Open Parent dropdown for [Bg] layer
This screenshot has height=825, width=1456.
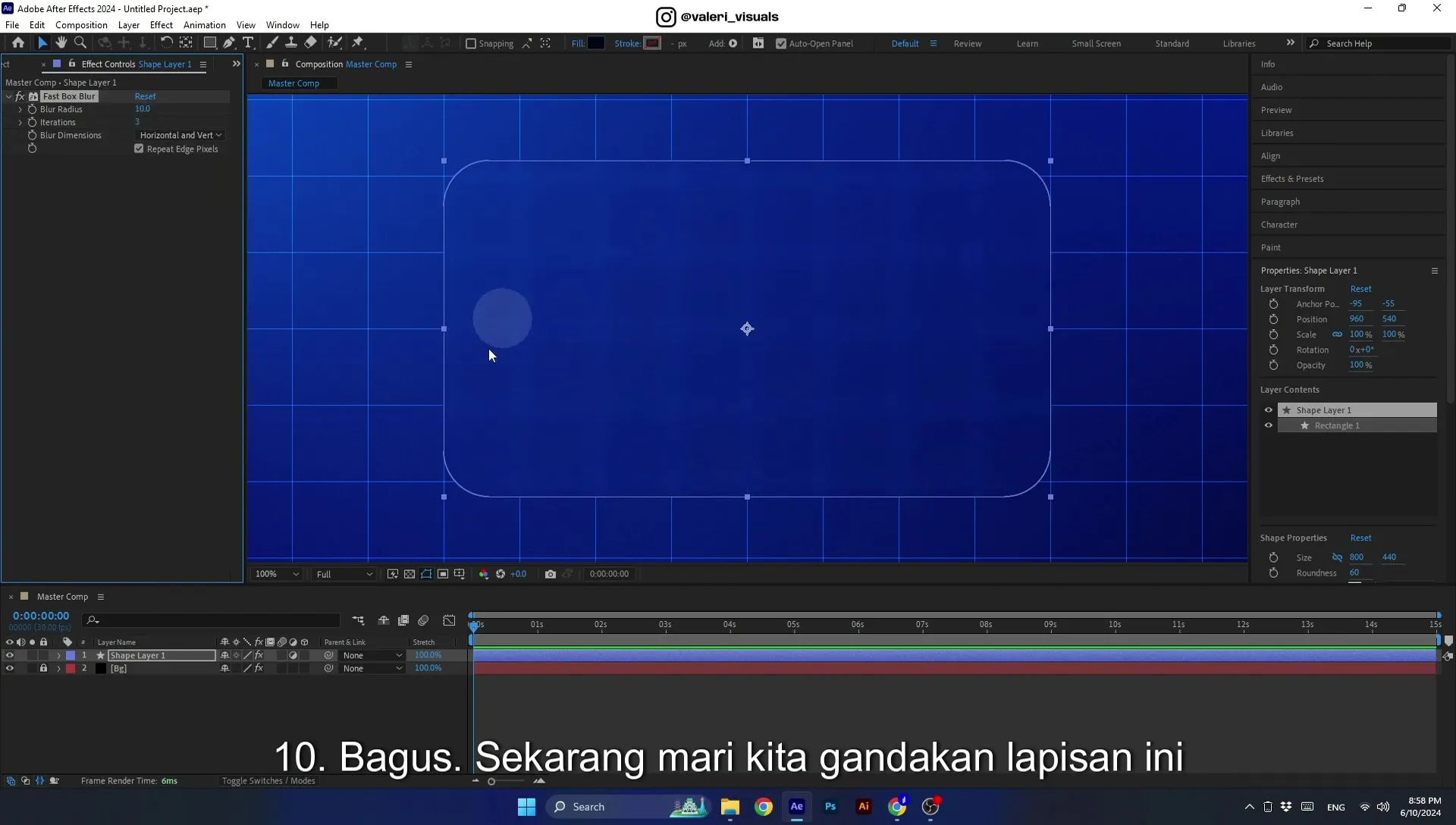coord(372,669)
